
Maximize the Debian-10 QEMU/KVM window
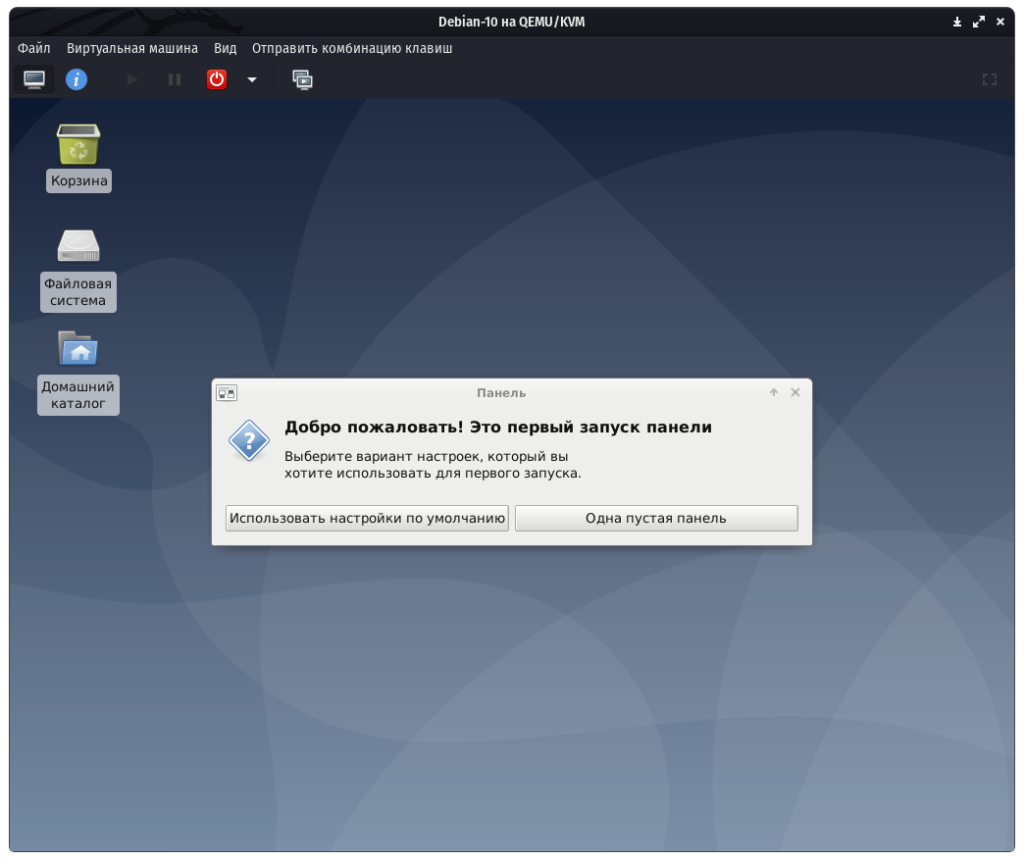coord(978,22)
